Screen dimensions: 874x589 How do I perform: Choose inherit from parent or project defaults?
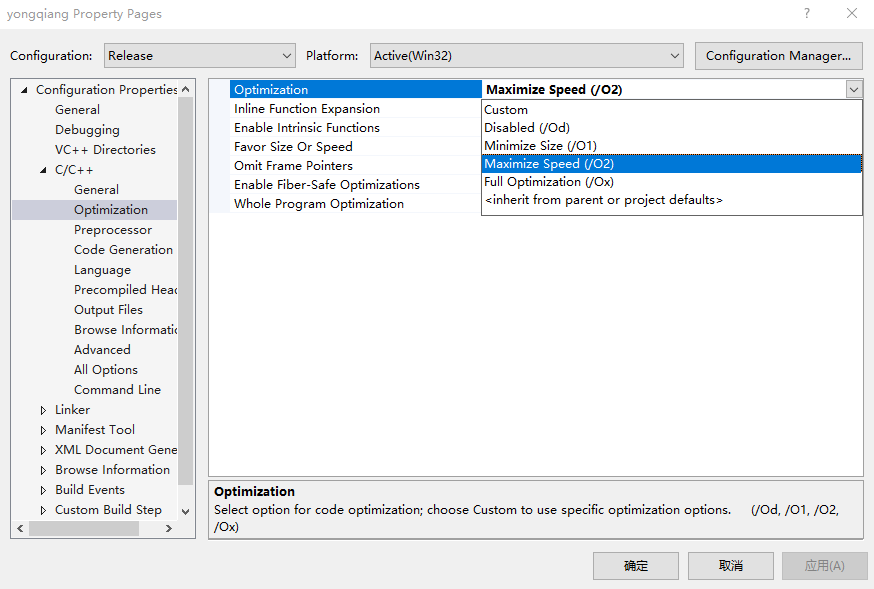672,199
